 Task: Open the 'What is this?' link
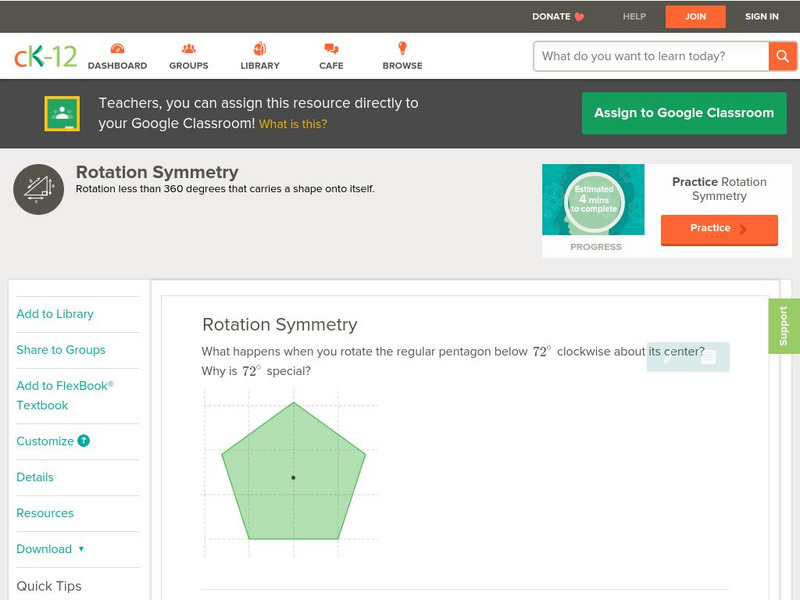[x=293, y=124]
